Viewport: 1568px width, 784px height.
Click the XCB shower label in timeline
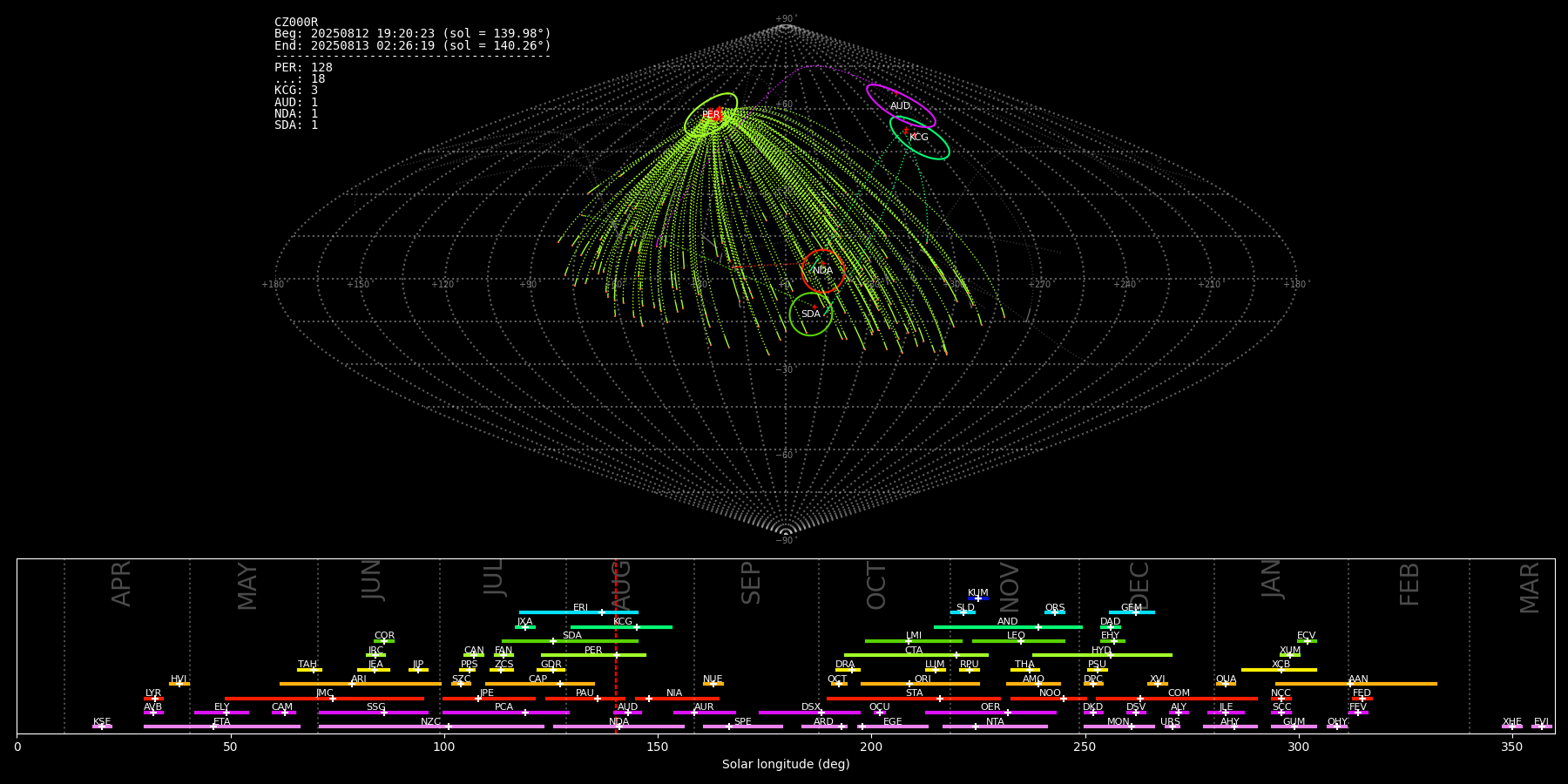pyautogui.click(x=1281, y=665)
